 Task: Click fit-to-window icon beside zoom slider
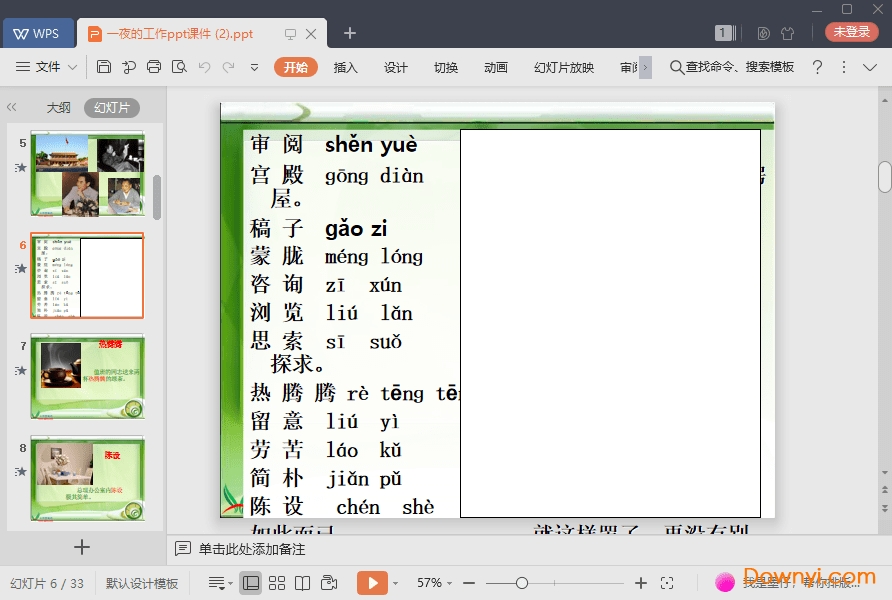(667, 583)
